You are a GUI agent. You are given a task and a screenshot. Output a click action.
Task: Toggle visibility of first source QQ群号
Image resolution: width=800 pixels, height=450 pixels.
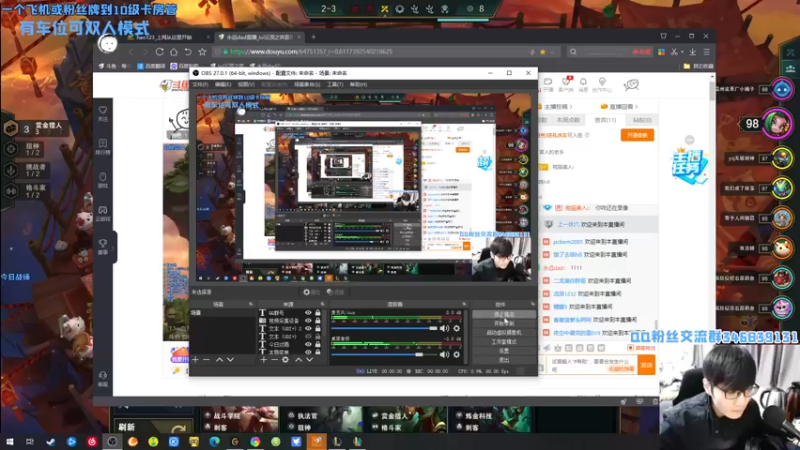click(x=308, y=312)
